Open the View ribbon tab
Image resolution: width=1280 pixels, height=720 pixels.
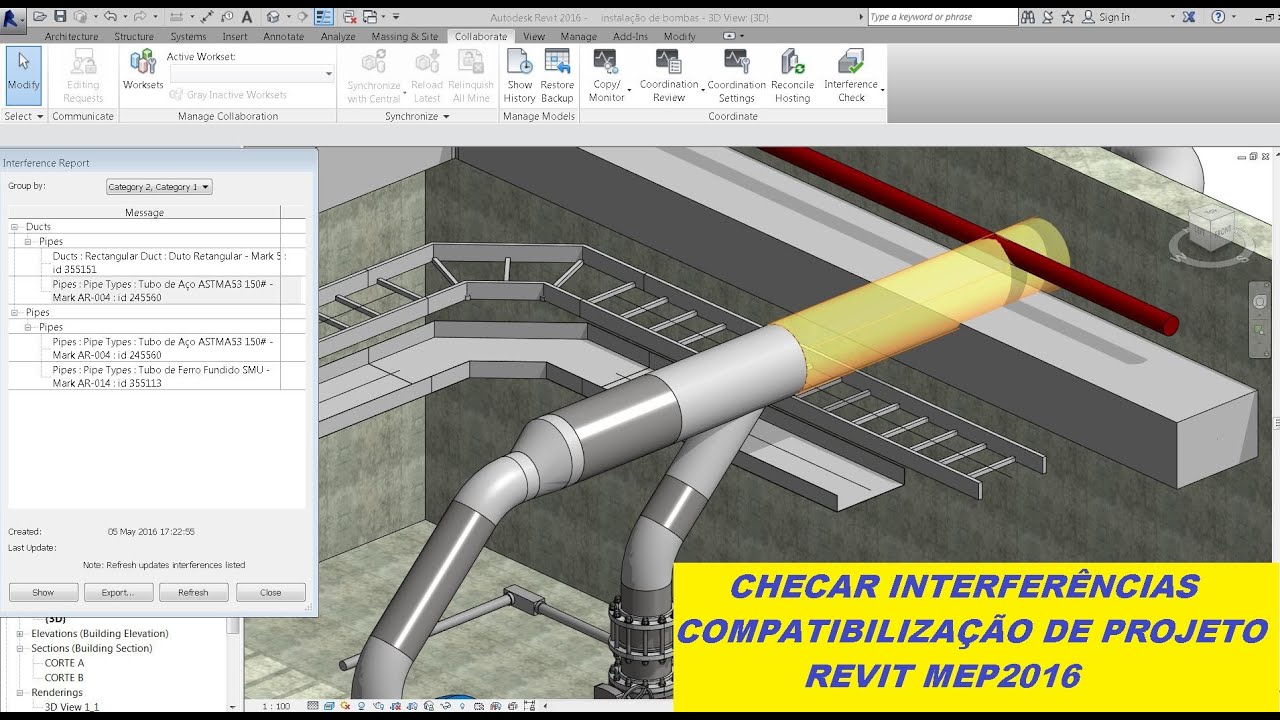point(534,36)
